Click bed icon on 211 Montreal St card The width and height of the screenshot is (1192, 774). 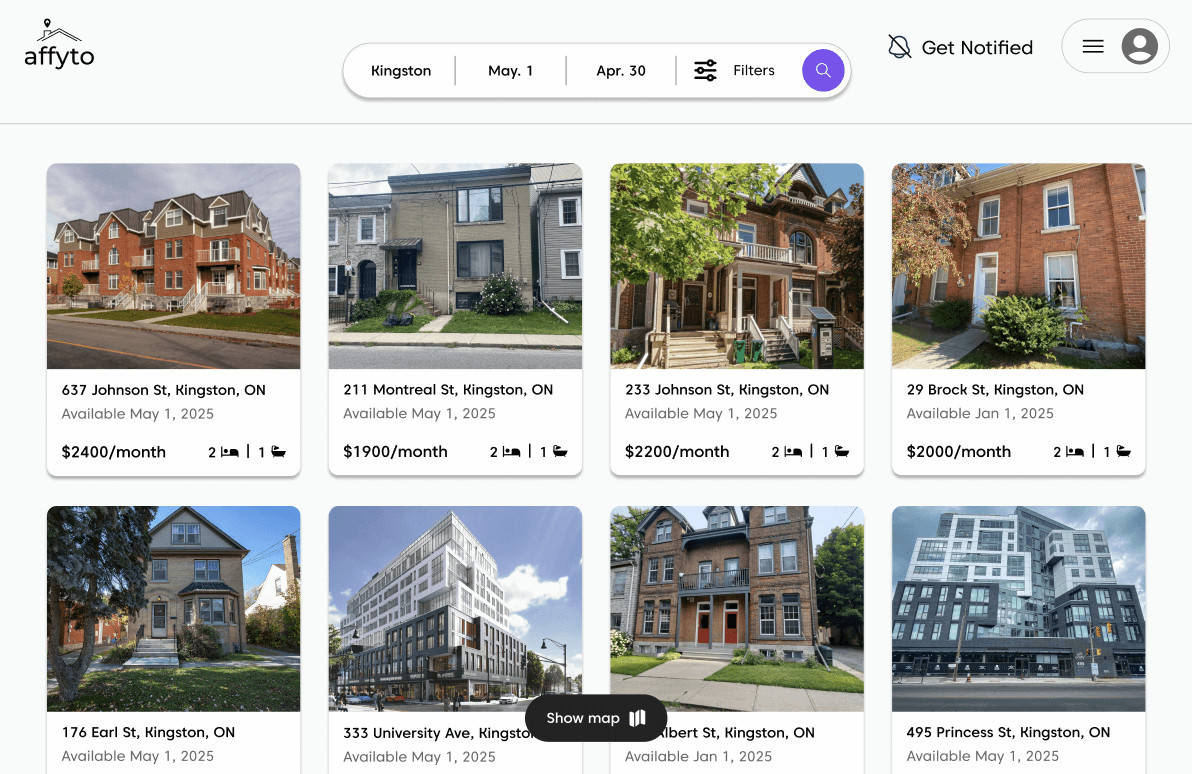pyautogui.click(x=512, y=452)
